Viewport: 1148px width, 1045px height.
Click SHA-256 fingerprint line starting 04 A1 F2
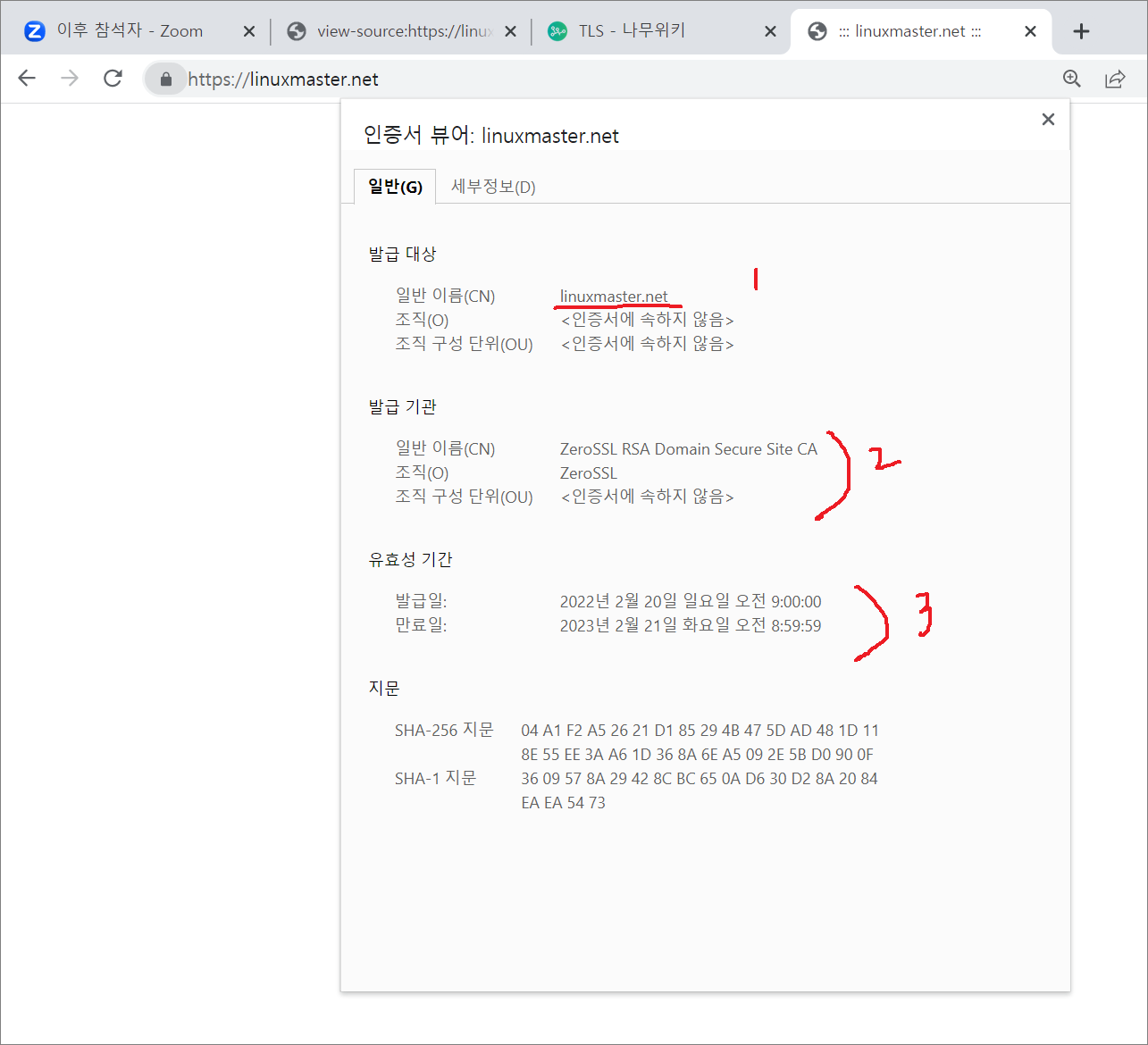point(700,731)
